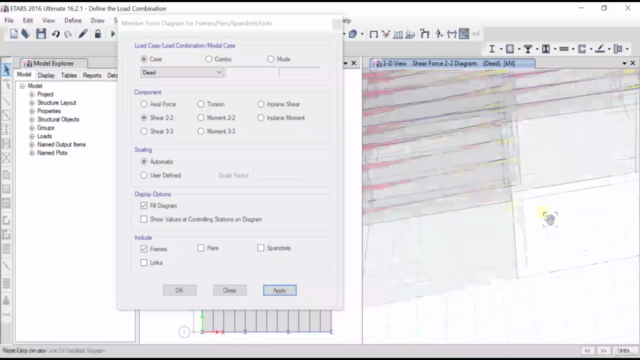Expand the Named Output Items node
640x360 pixels.
(x=31, y=144)
